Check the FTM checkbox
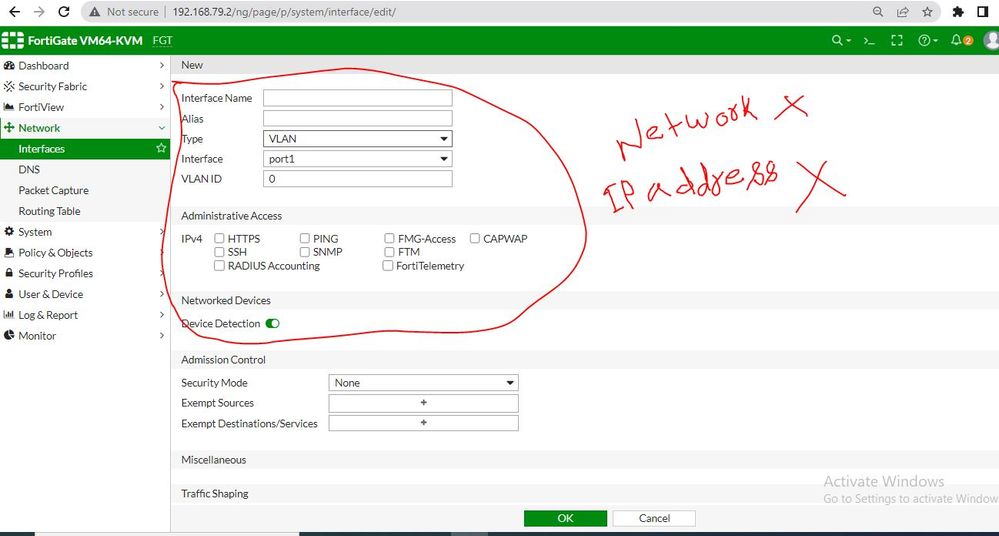Image resolution: width=999 pixels, height=536 pixels. point(389,252)
